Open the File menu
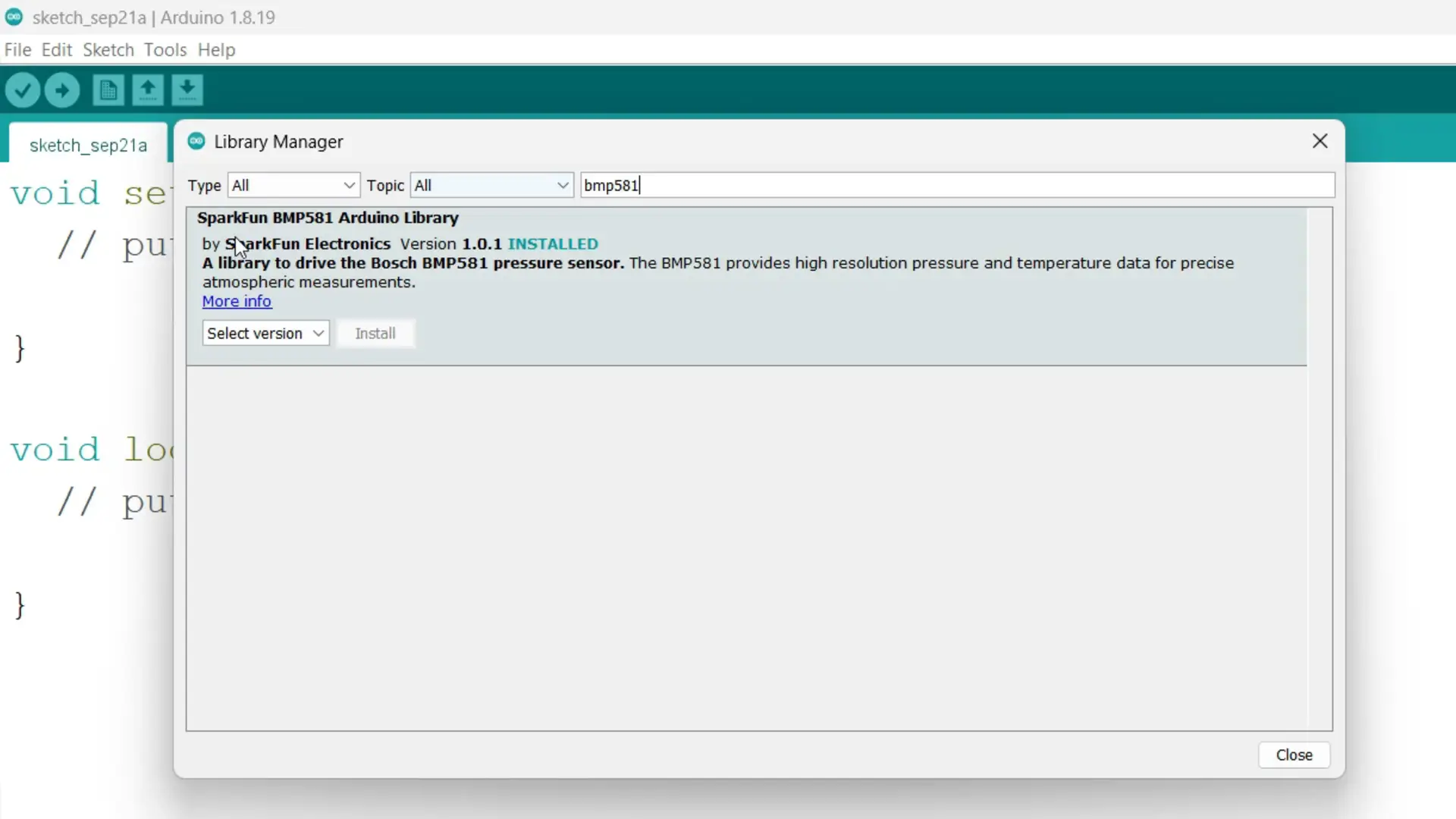 (17, 50)
